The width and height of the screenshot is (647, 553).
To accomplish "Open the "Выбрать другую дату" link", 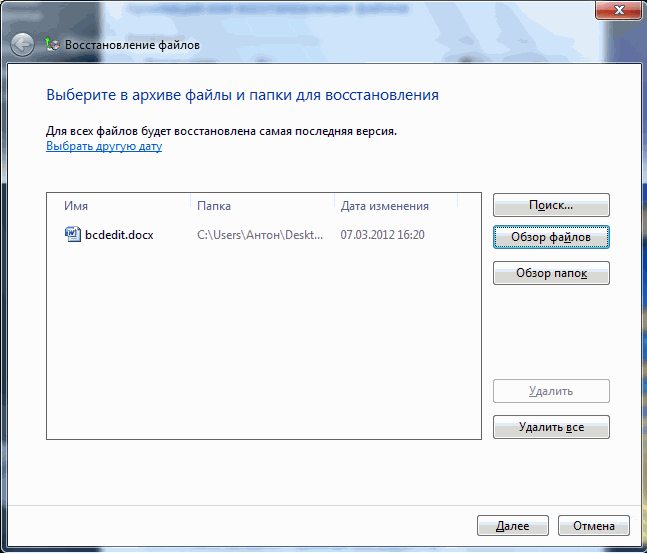I will 104,146.
